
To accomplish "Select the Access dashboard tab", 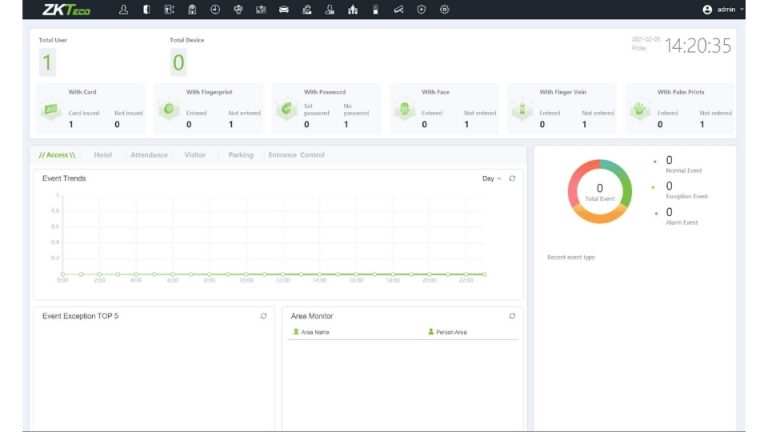I will click(x=57, y=155).
